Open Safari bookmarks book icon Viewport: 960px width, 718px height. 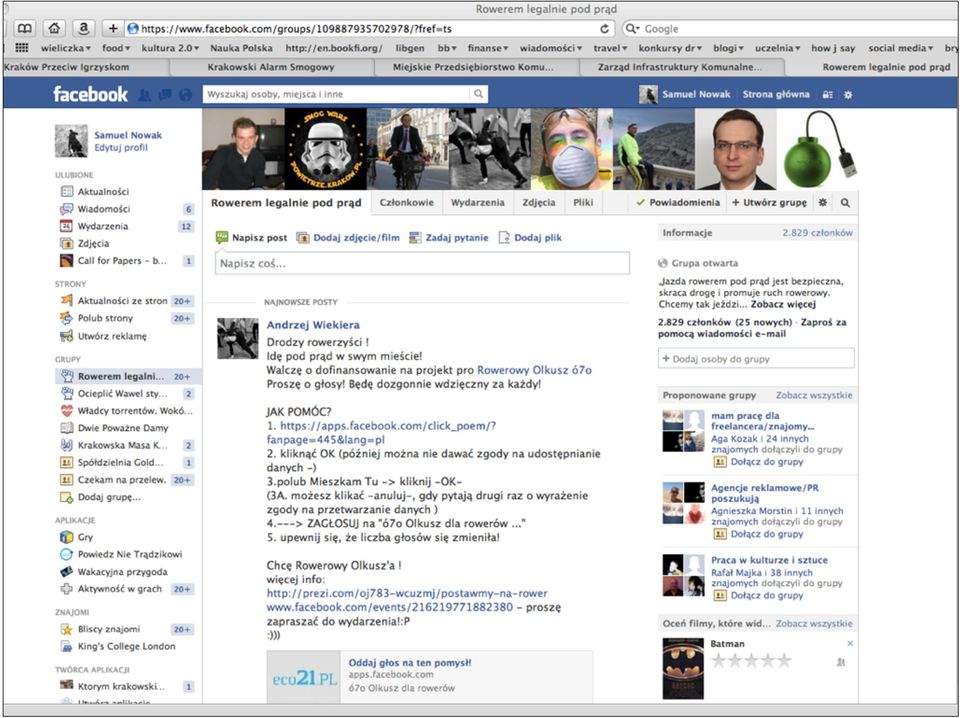point(24,28)
